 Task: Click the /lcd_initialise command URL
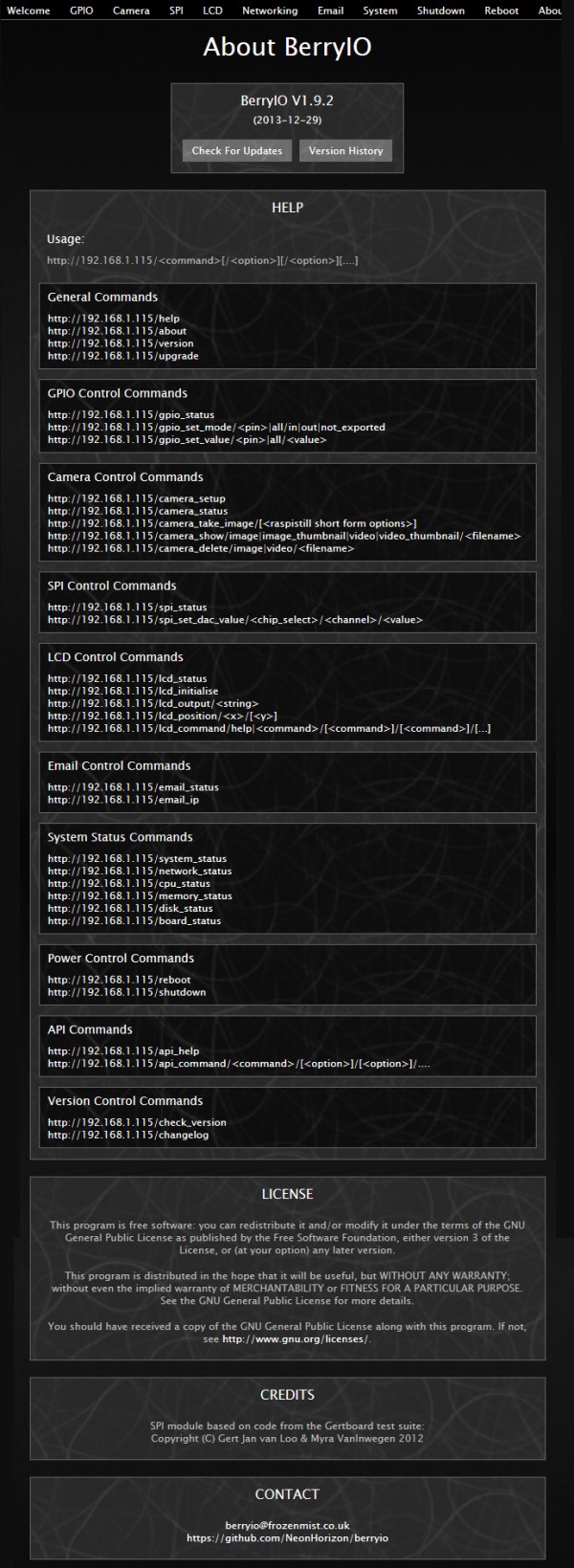coord(133,691)
